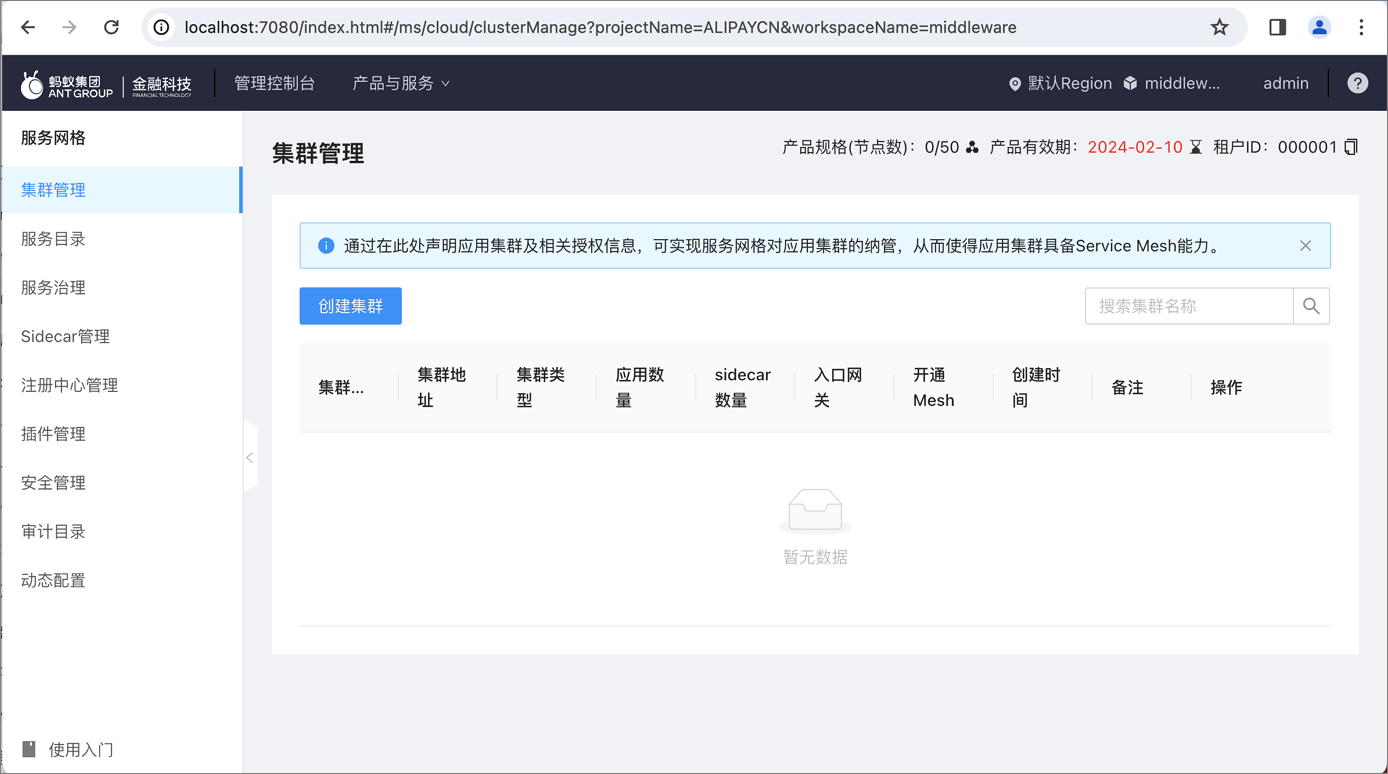This screenshot has height=774, width=1388.
Task: Open the browser side panel icon
Action: tap(1277, 27)
